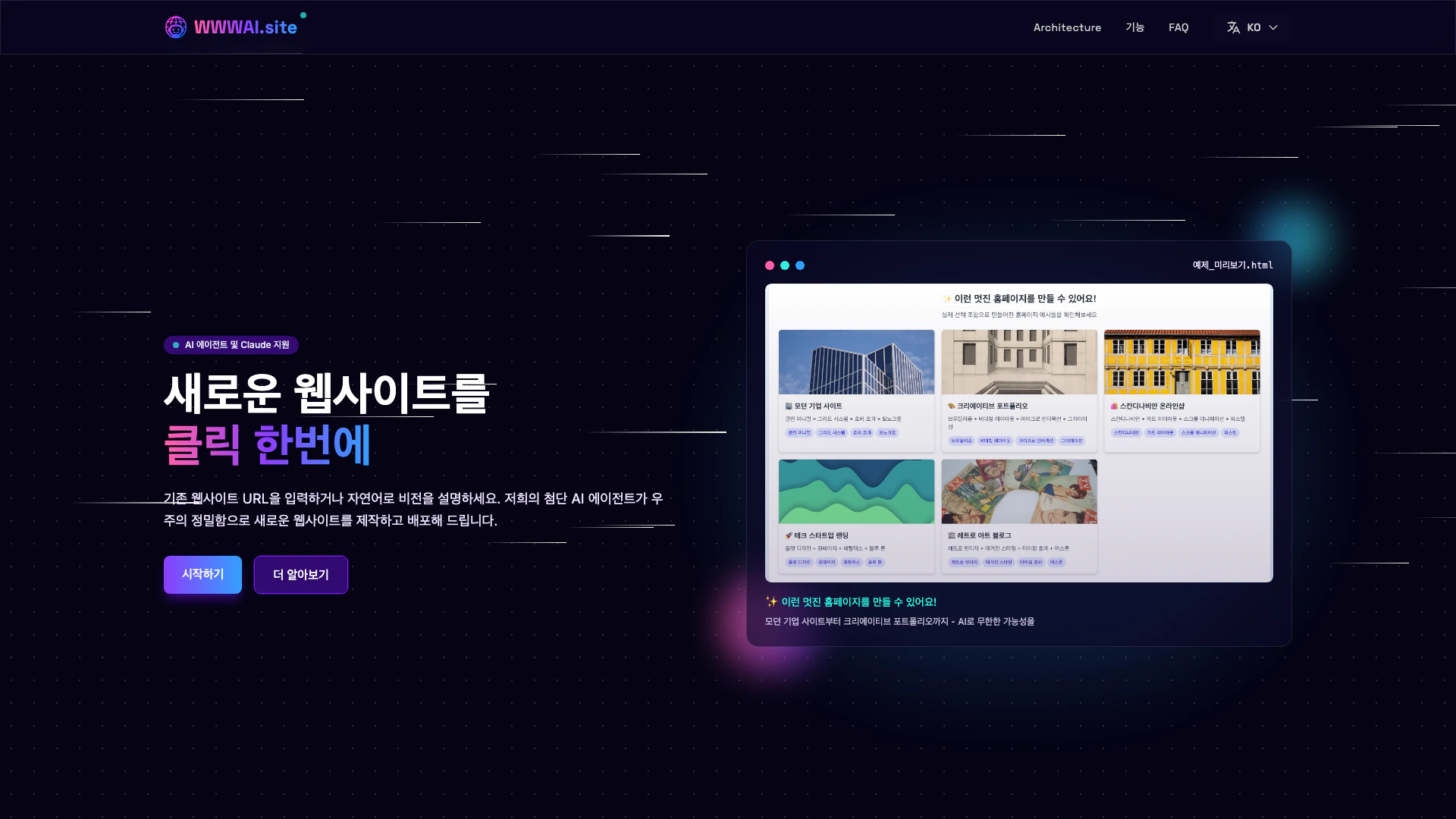
Task: Open the Architecture nav item
Action: pyautogui.click(x=1067, y=27)
